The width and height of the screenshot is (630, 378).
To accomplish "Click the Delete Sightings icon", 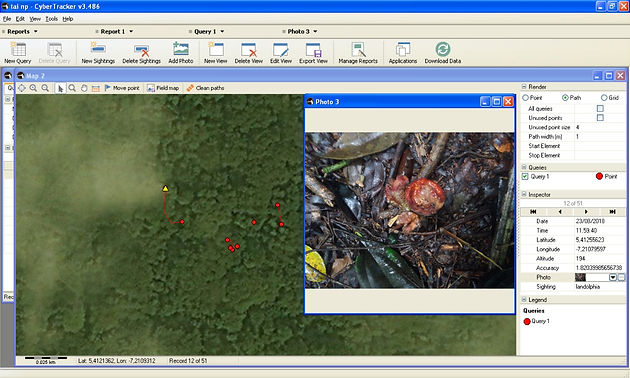I will point(141,53).
